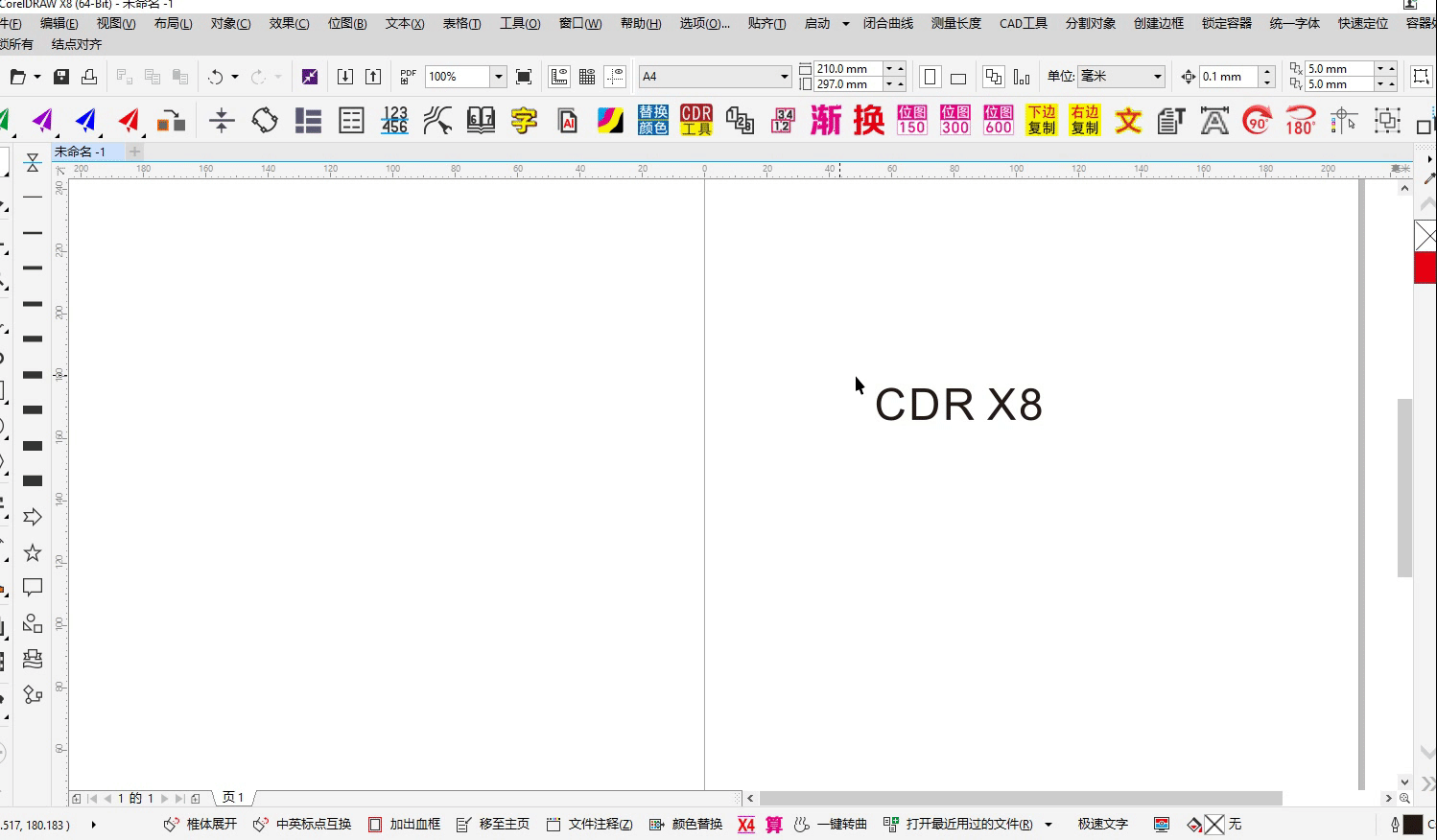The width and height of the screenshot is (1437, 840).
Task: Open the 对象(C) menu
Action: [231, 24]
